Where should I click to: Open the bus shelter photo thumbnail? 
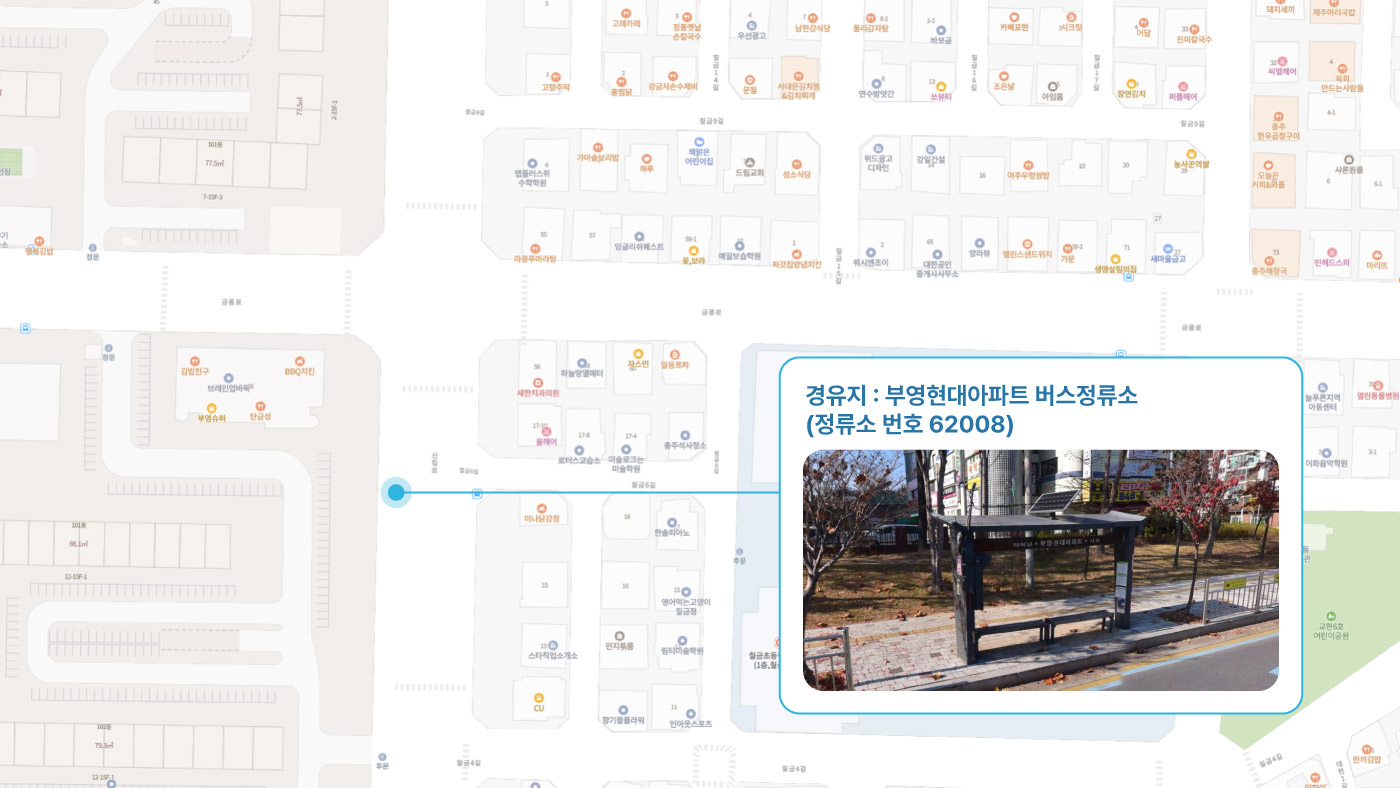pyautogui.click(x=1040, y=570)
